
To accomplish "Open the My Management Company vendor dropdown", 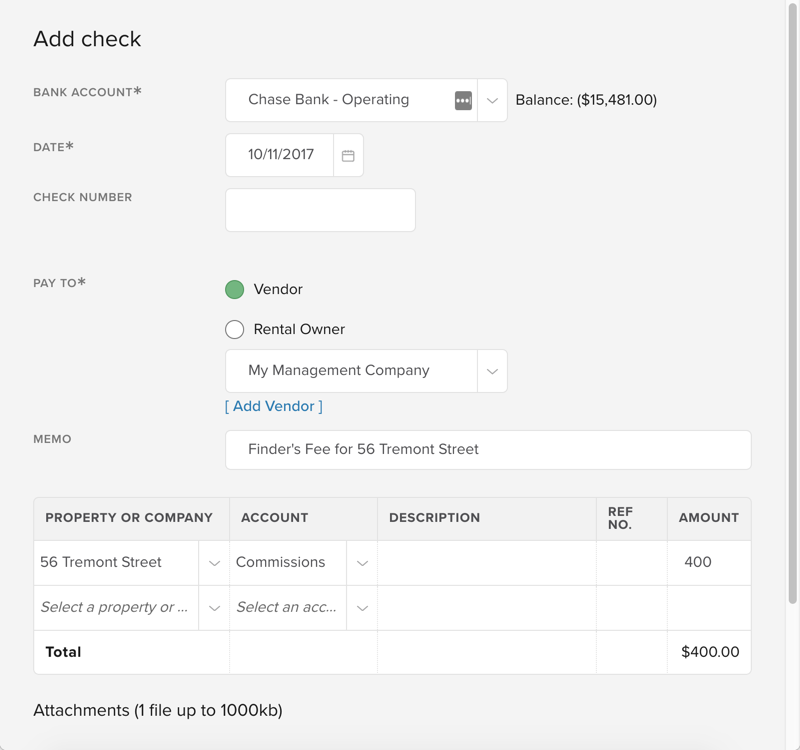I will [491, 370].
